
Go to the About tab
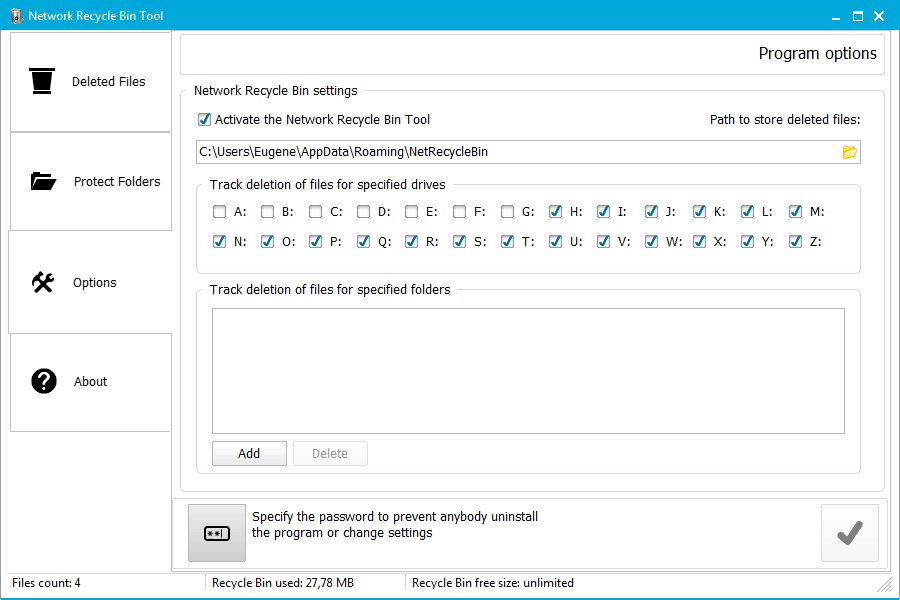pyautogui.click(x=91, y=381)
